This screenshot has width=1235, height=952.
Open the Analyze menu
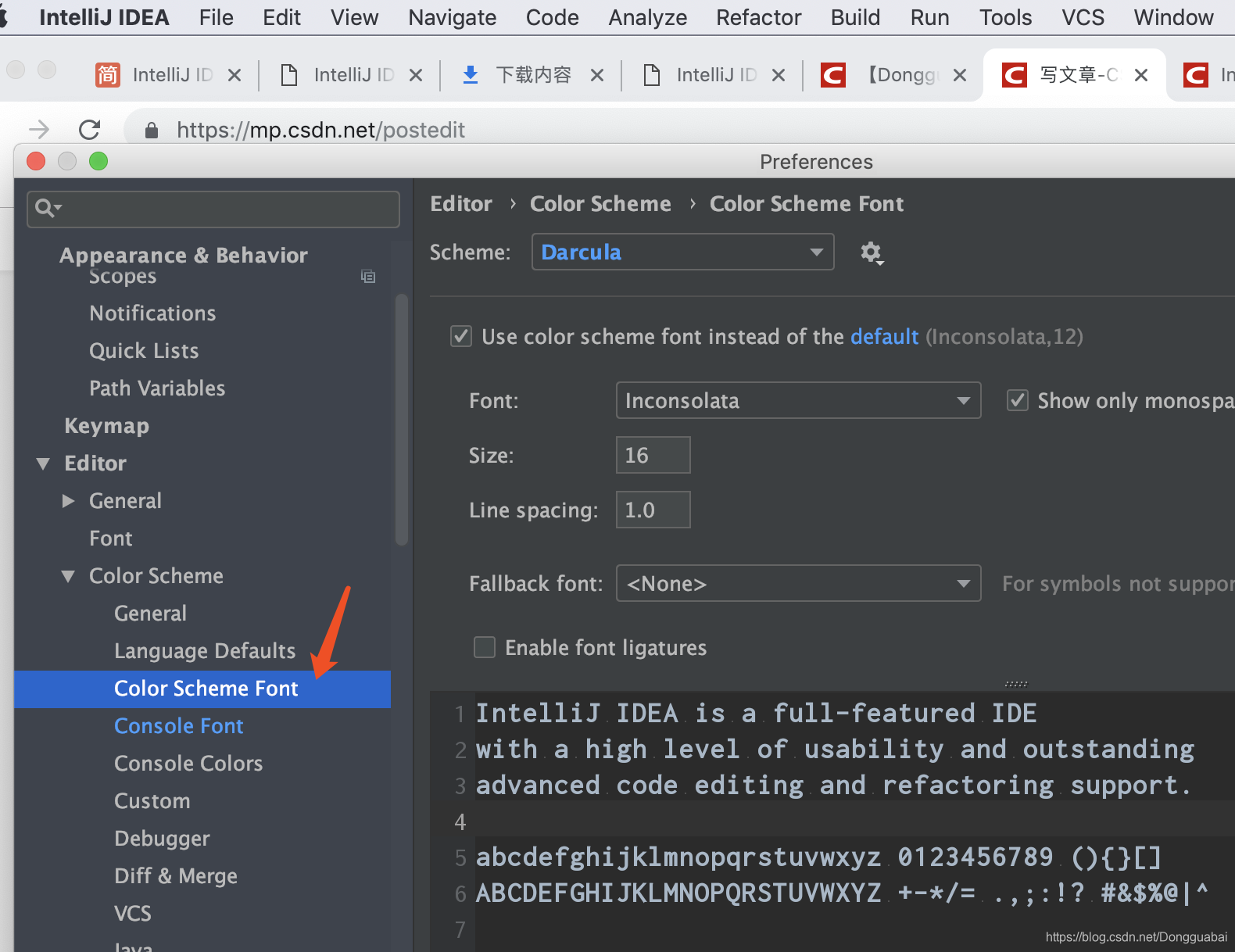click(647, 17)
